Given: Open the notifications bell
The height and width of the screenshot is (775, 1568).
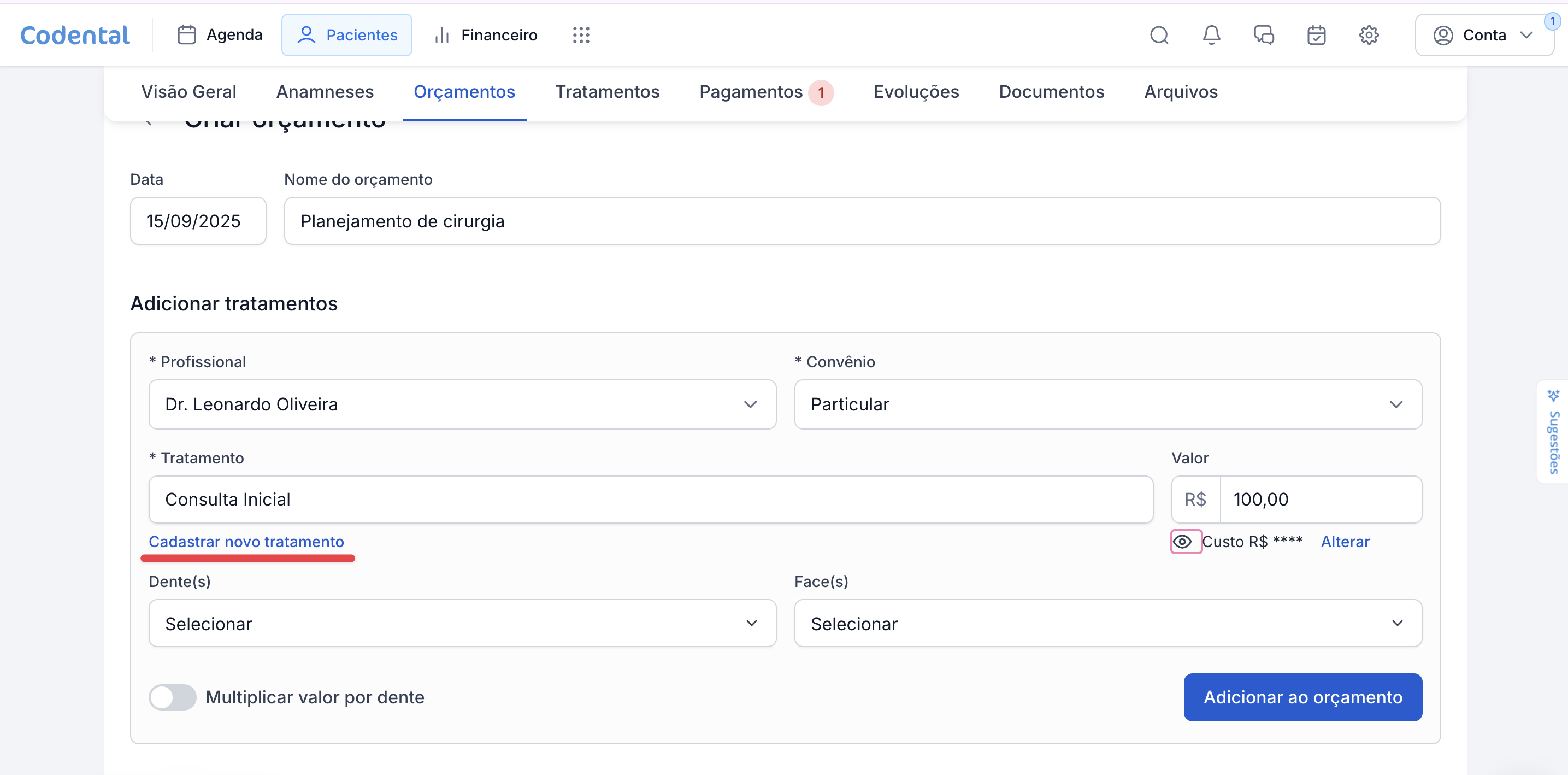Looking at the screenshot, I should [x=1211, y=36].
